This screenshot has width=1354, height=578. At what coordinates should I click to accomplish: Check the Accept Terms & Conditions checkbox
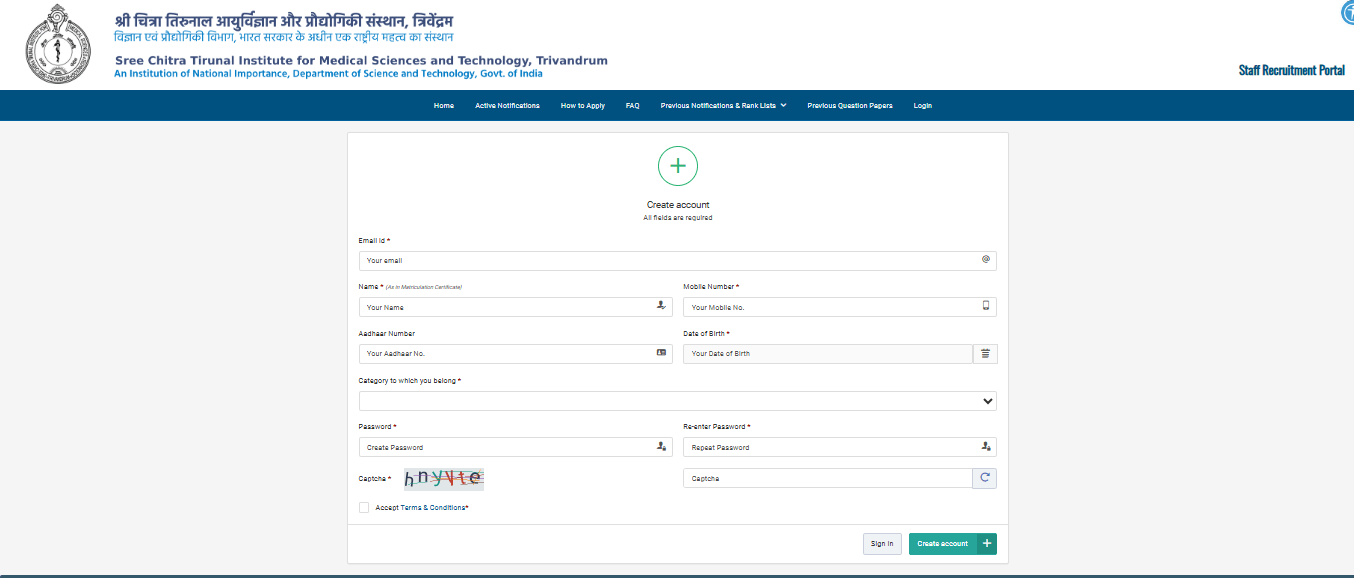[364, 507]
